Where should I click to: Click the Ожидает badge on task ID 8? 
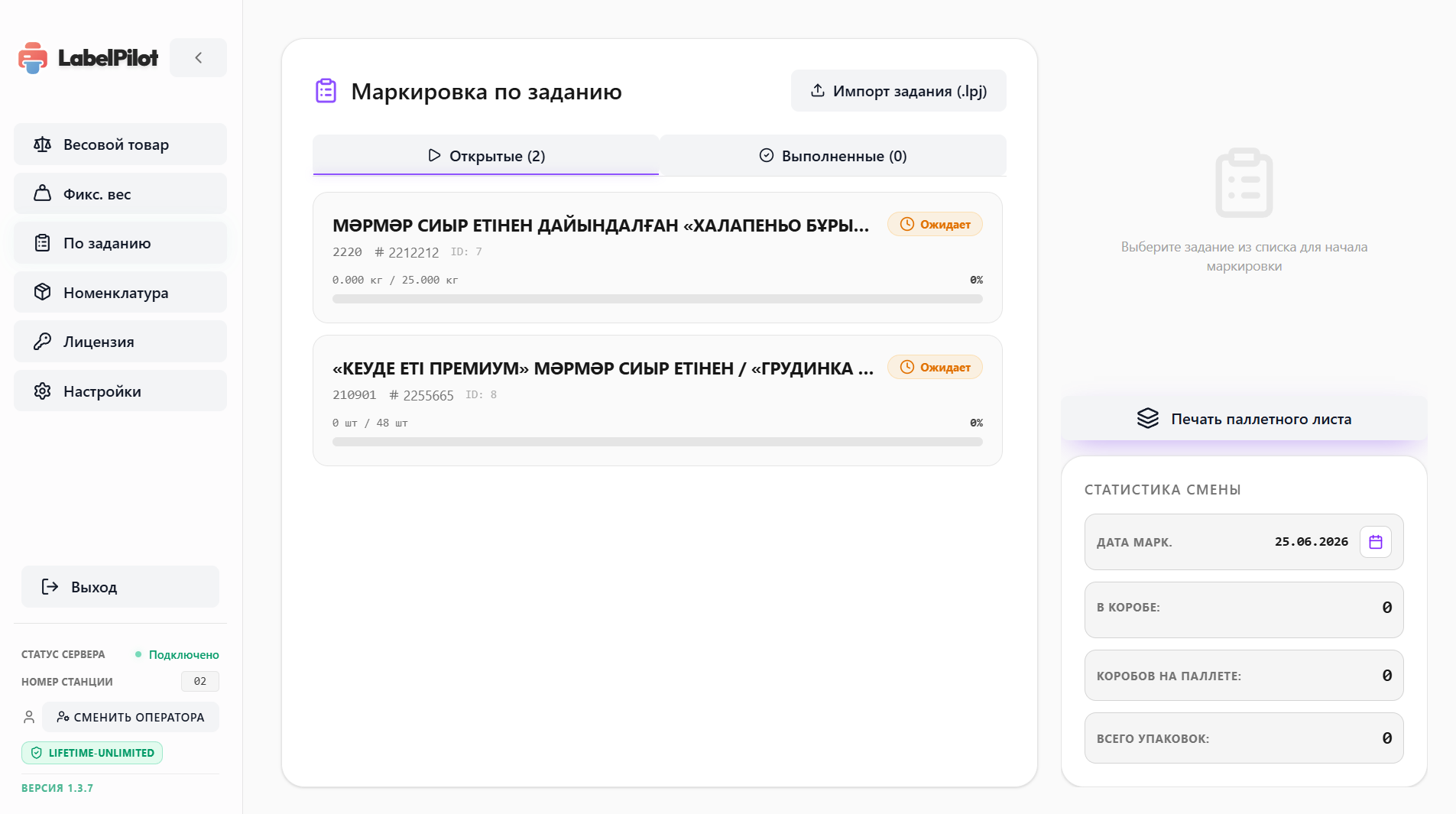pyautogui.click(x=935, y=368)
